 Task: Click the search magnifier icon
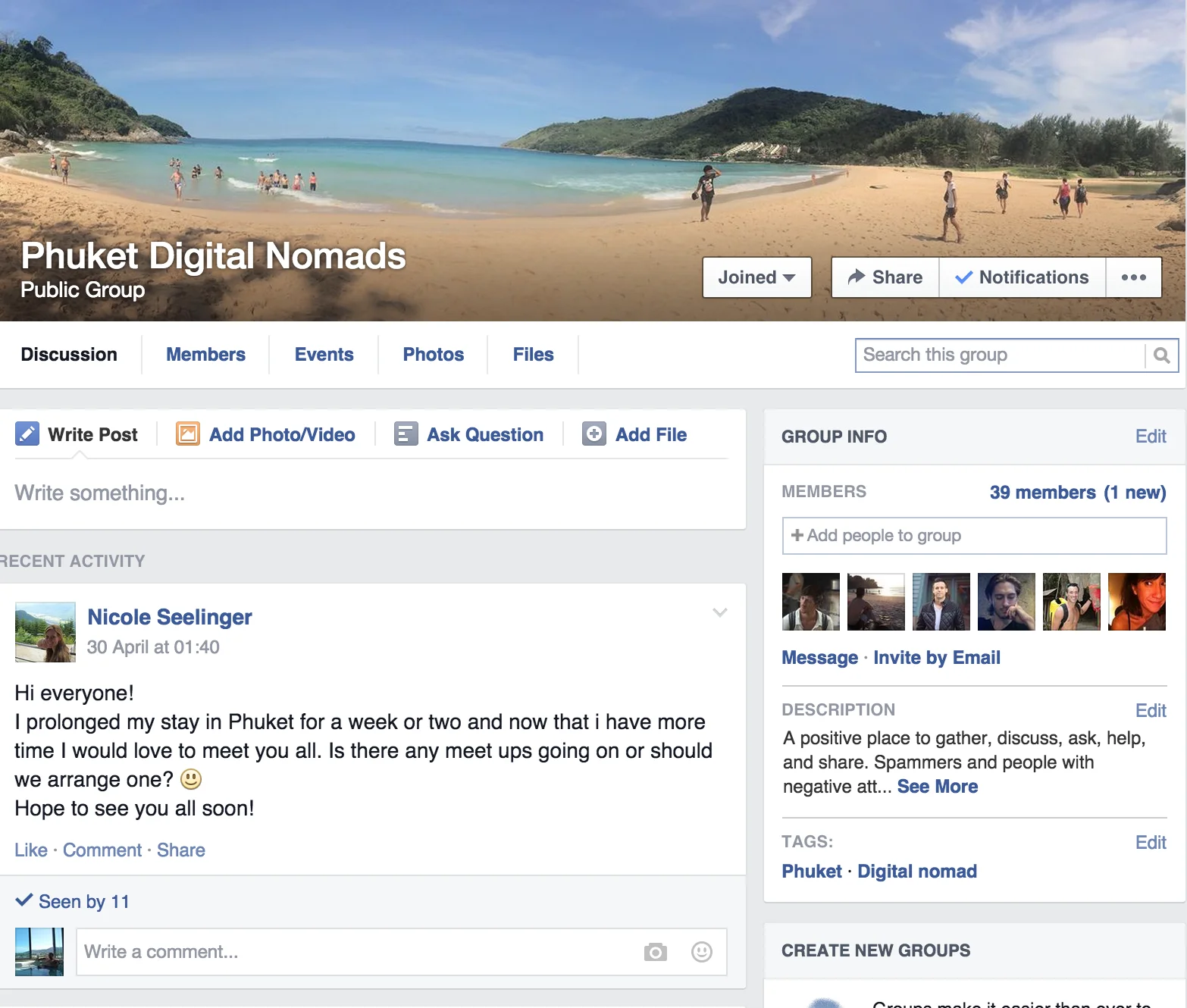(x=1161, y=355)
